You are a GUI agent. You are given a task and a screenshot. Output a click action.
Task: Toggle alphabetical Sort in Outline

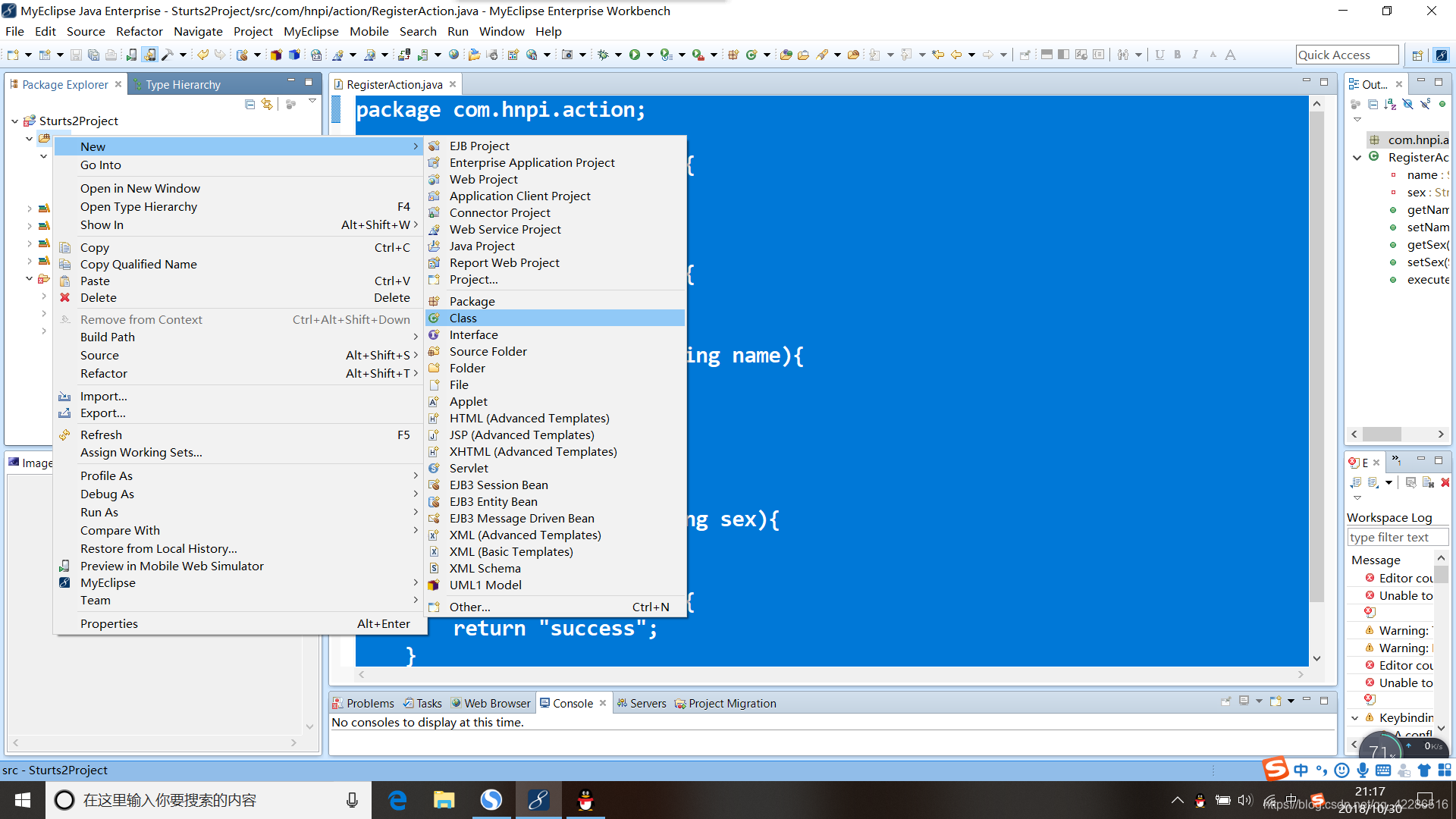(x=1390, y=104)
